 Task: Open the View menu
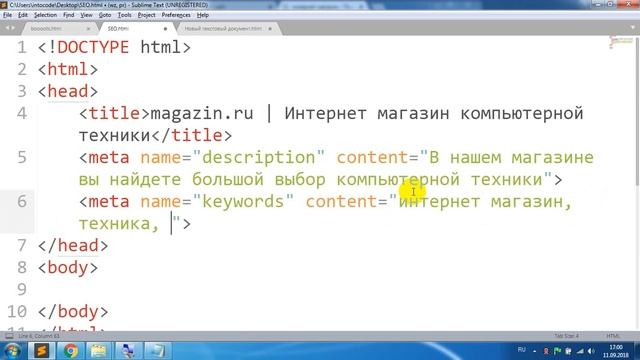pyautogui.click(x=86, y=15)
